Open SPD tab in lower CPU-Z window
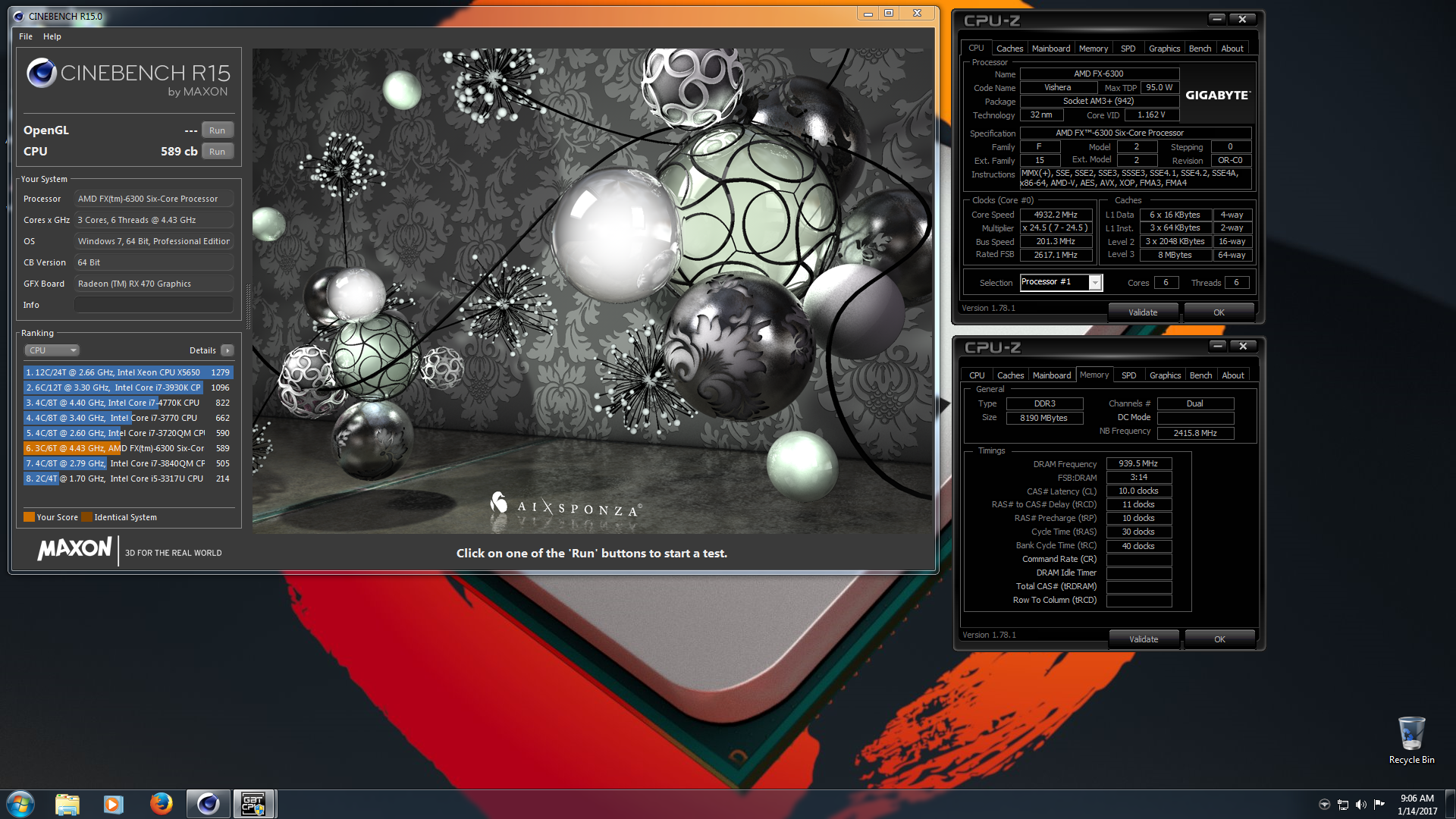This screenshot has width=1456, height=819. (x=1129, y=375)
